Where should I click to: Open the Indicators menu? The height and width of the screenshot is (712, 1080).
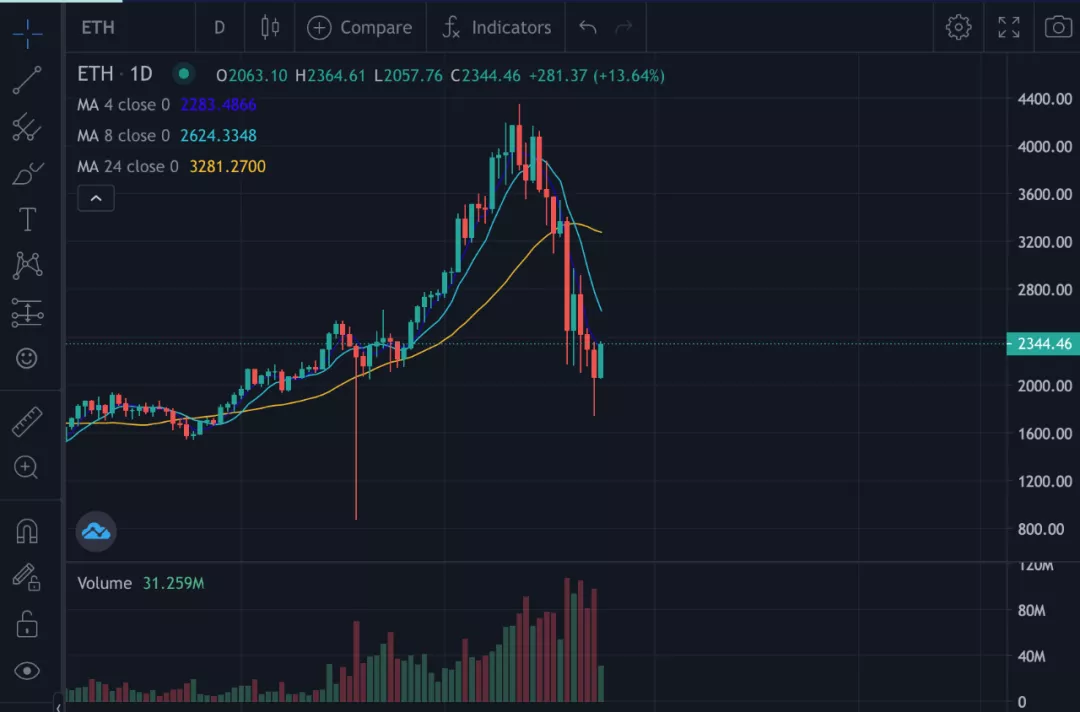point(496,27)
